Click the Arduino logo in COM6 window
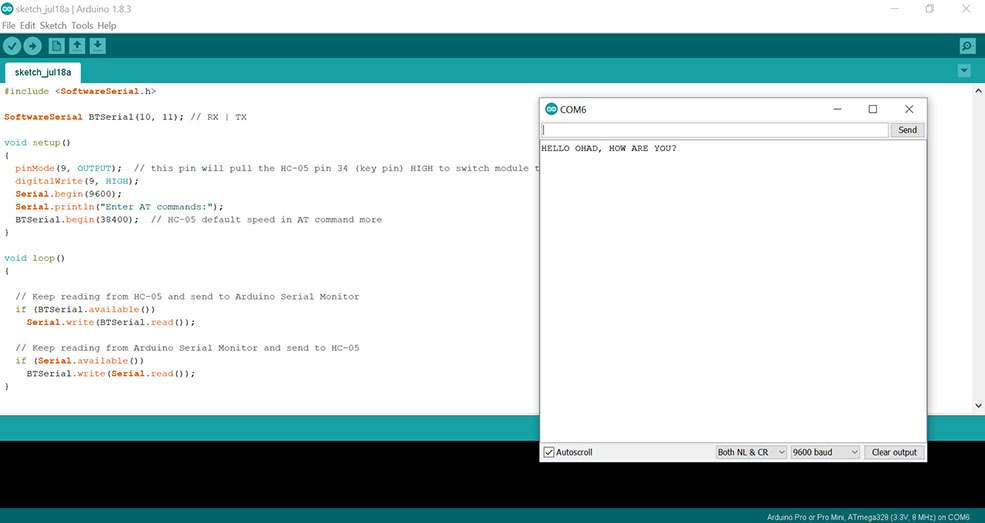Screen dimensions: 985x523 (551, 109)
